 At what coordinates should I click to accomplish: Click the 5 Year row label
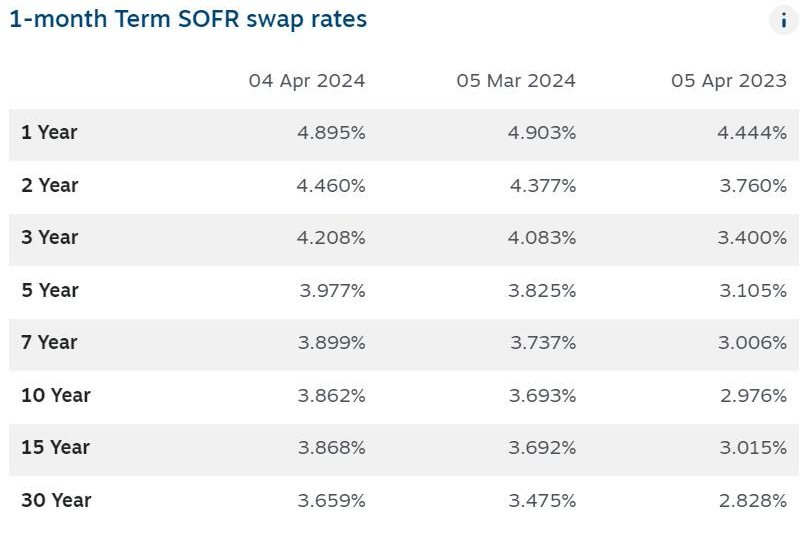point(49,290)
